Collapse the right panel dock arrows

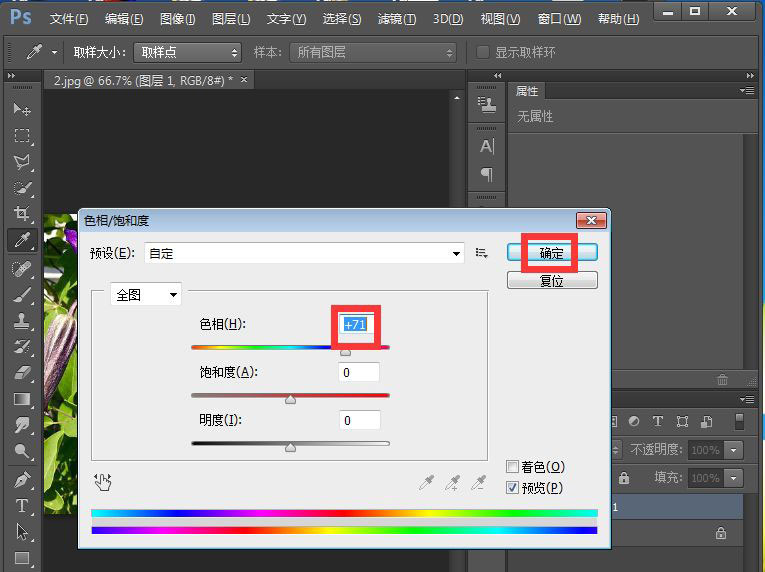click(750, 76)
